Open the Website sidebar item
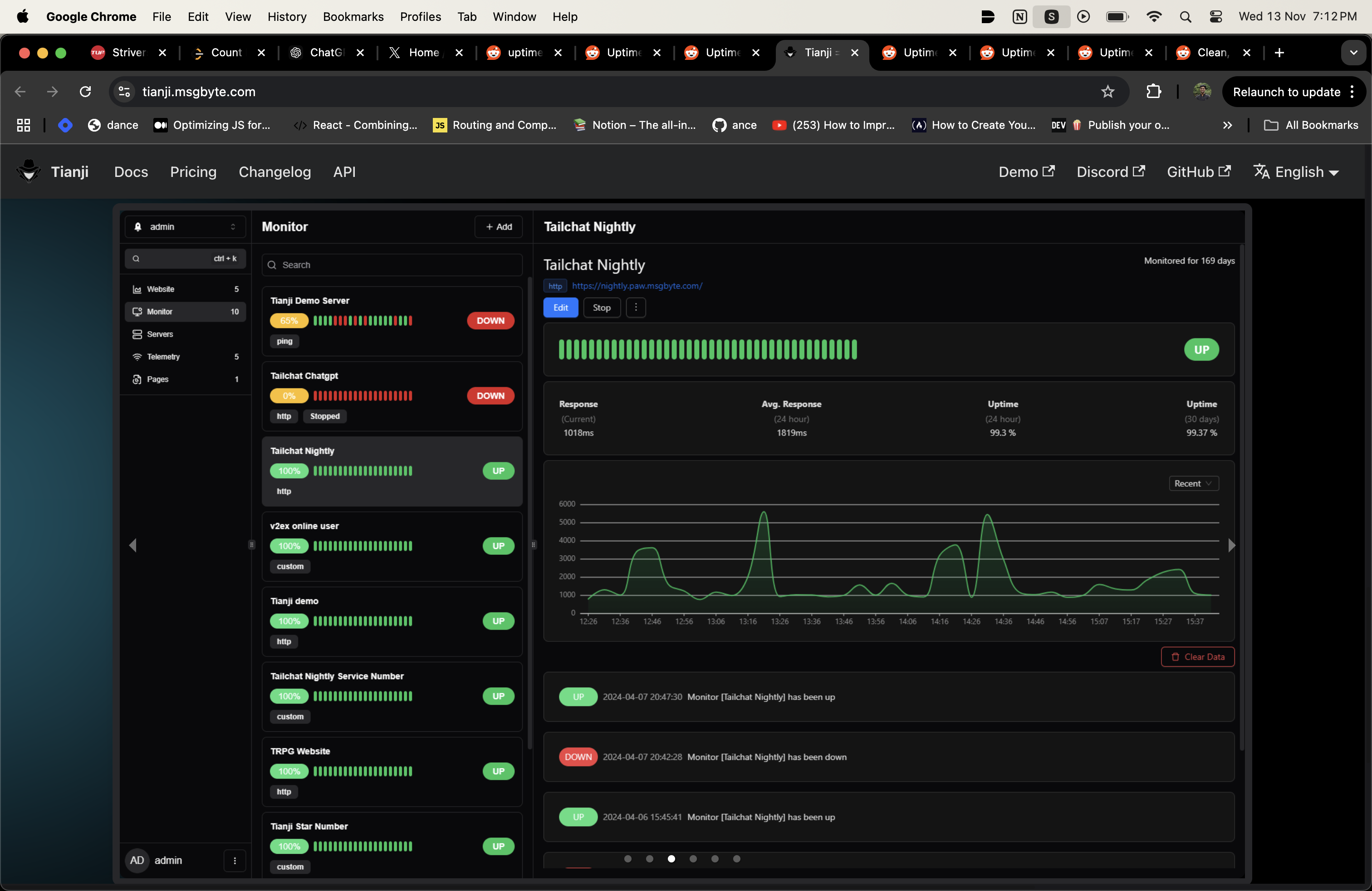The width and height of the screenshot is (1372, 891). point(185,289)
